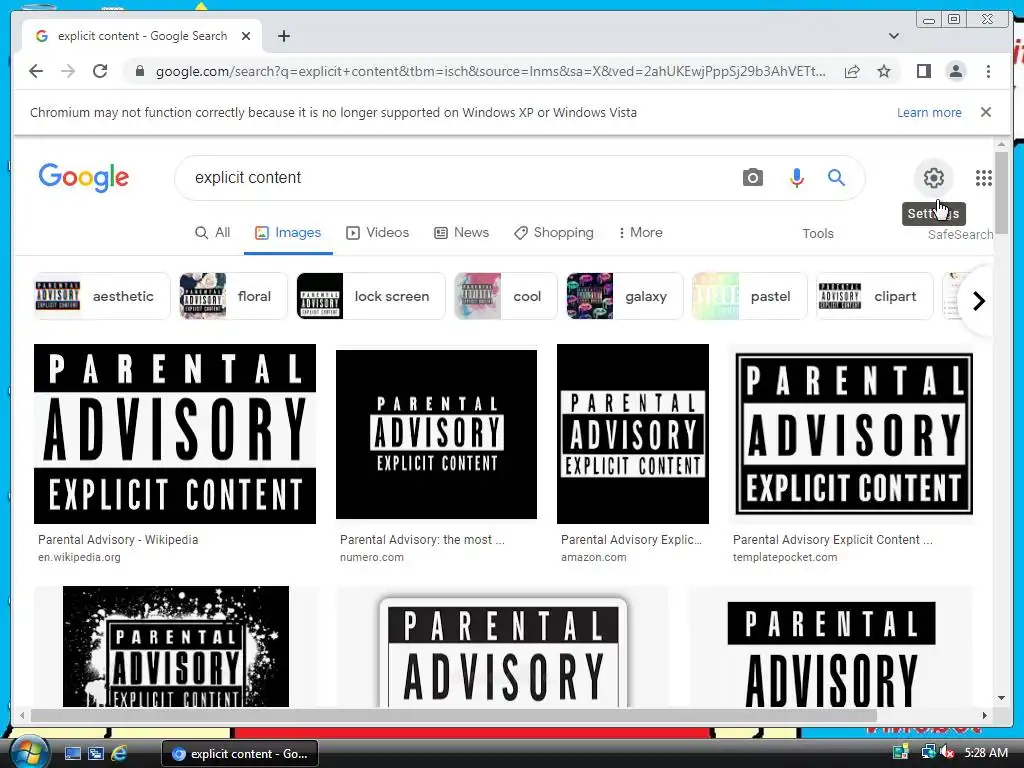Click the muted volume tray icon
The height and width of the screenshot is (768, 1024).
947,753
